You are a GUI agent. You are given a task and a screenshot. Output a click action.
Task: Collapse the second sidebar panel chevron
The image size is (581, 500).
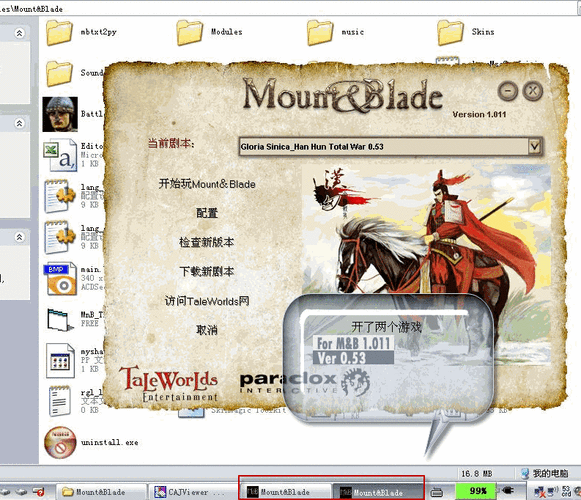coord(19,123)
